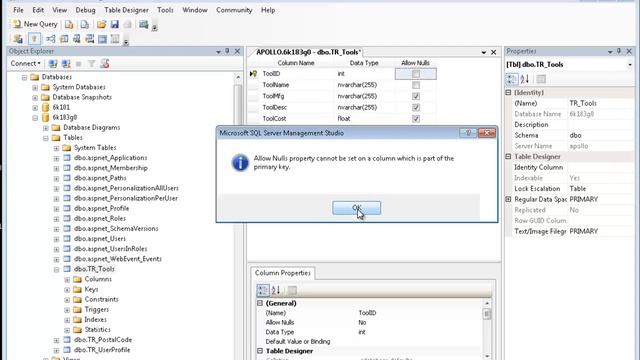Uncheck Allow Nulls for ToolDesc row
640x360 pixels.
[x=416, y=107]
